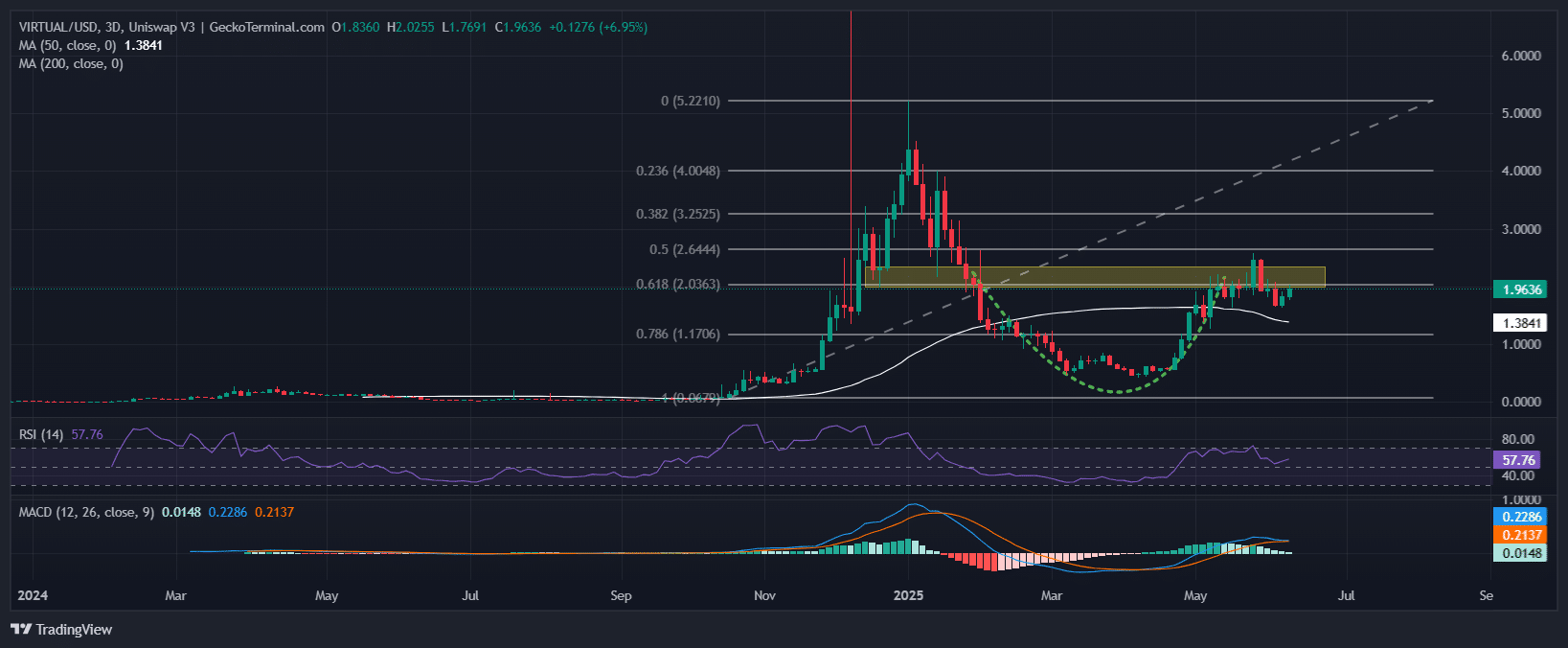Click the 3.0000 price axis label

pyautogui.click(x=1521, y=229)
